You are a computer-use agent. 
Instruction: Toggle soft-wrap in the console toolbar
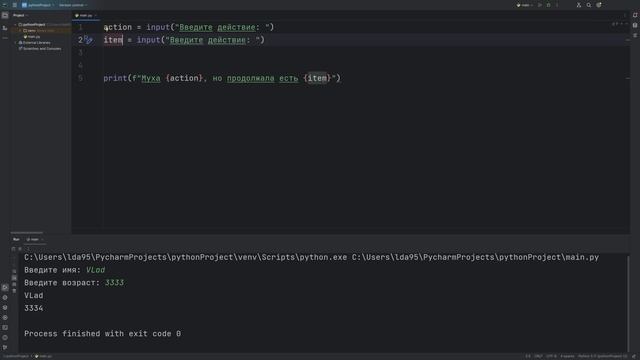click(14, 271)
